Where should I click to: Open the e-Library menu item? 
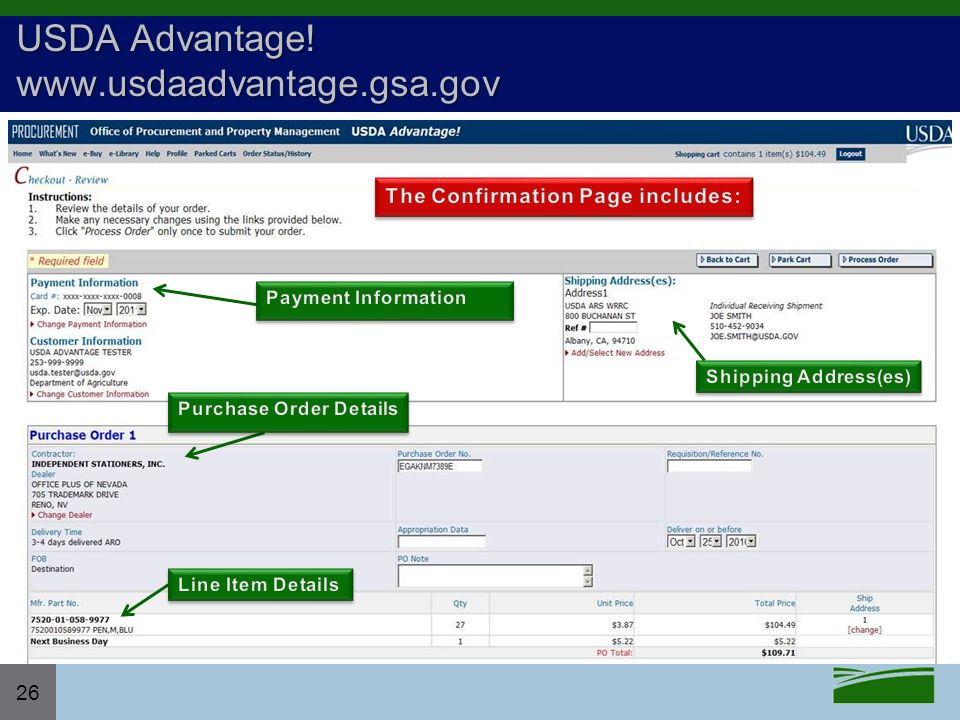124,154
